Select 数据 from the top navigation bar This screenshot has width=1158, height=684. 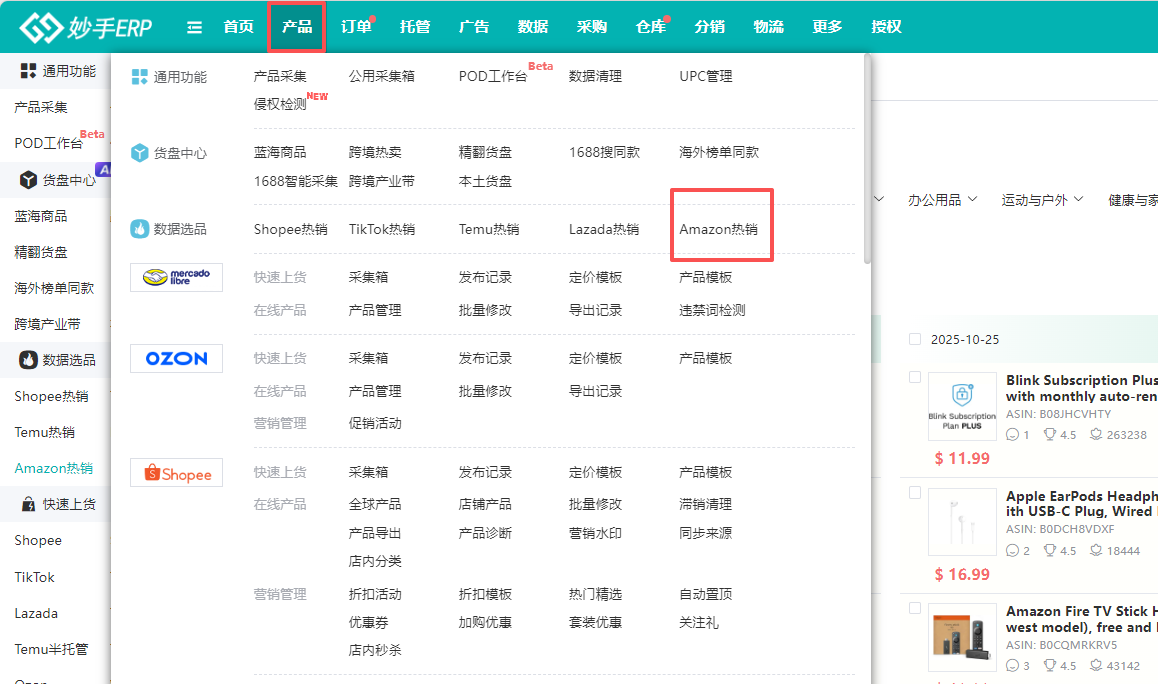(x=533, y=27)
